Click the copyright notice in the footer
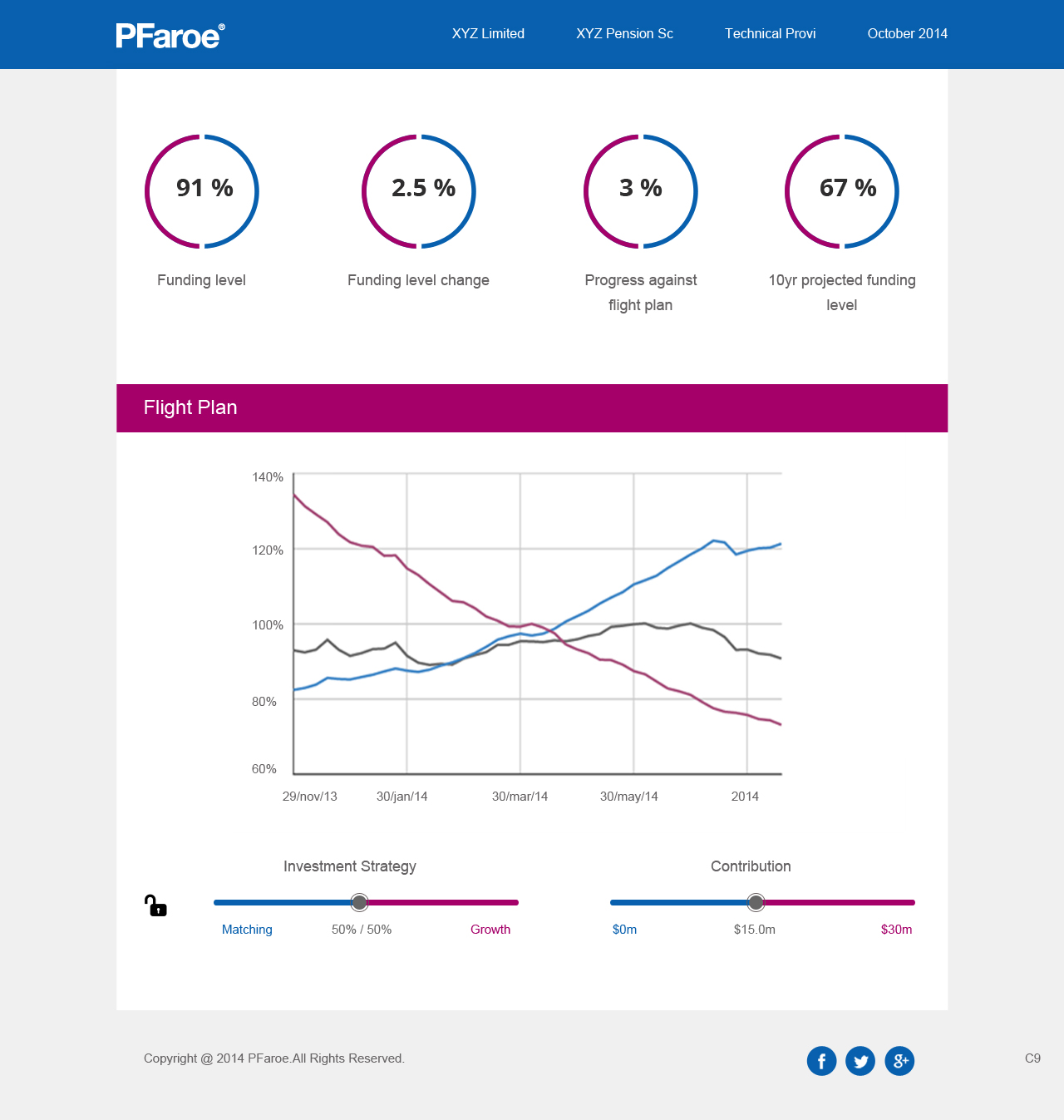The width and height of the screenshot is (1064, 1120). pos(274,1058)
